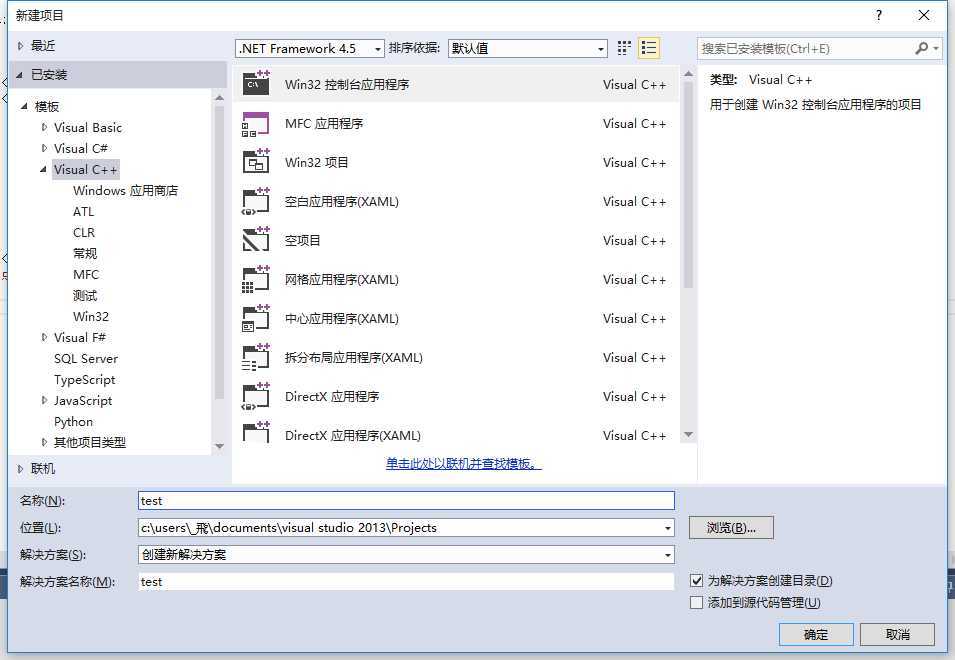The image size is (955, 660).
Task: Select the MFC 应用程序 template icon
Action: coord(256,124)
